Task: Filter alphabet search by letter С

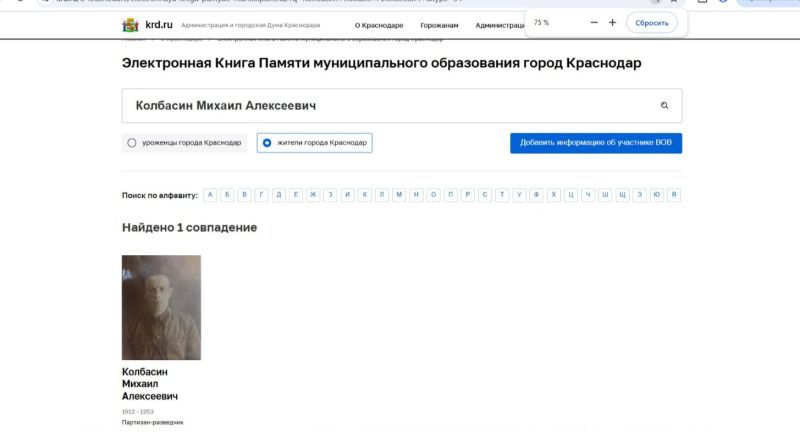Action: (x=485, y=195)
